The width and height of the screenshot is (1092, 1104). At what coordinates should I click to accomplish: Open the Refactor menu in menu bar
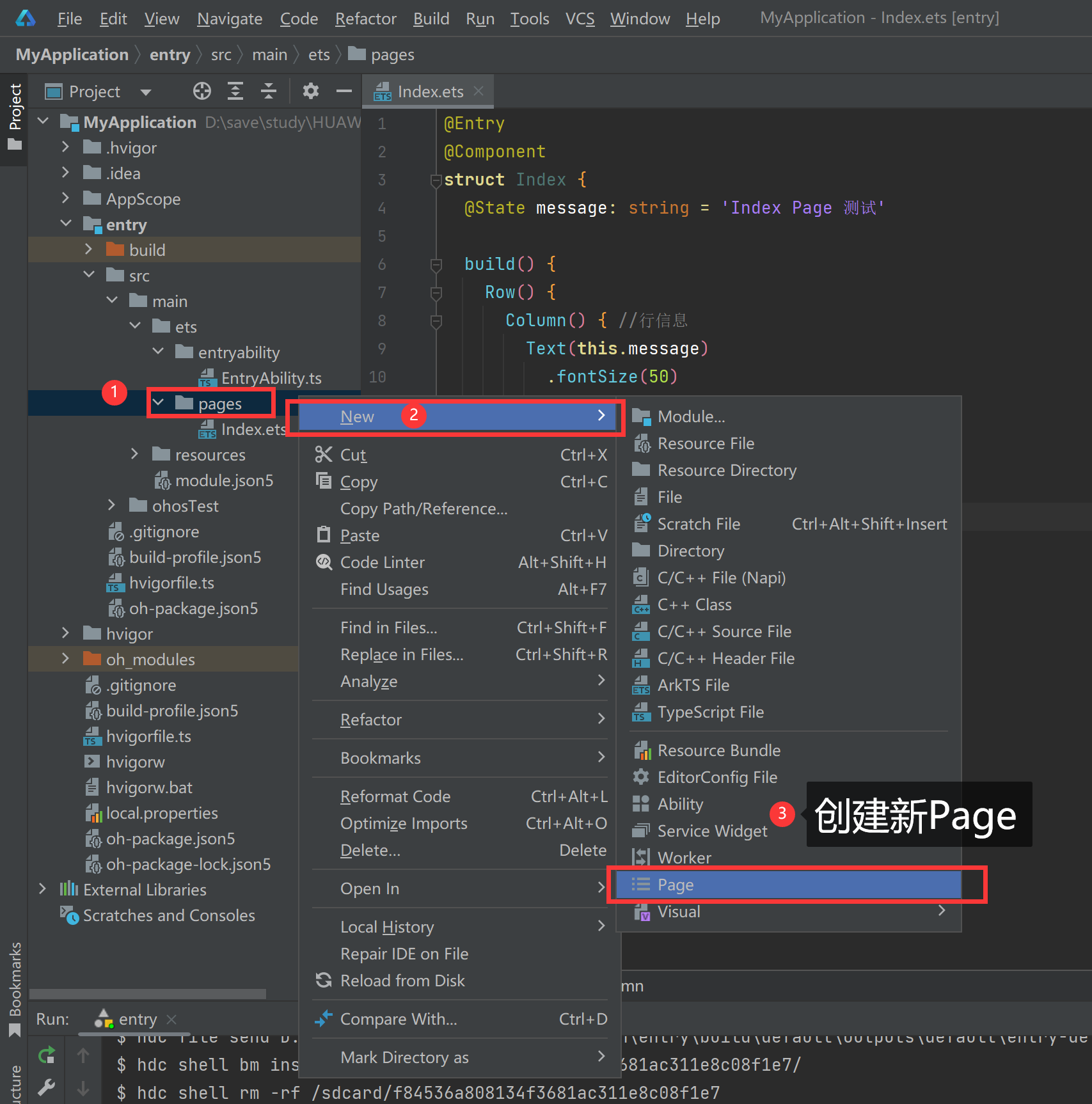(x=366, y=19)
